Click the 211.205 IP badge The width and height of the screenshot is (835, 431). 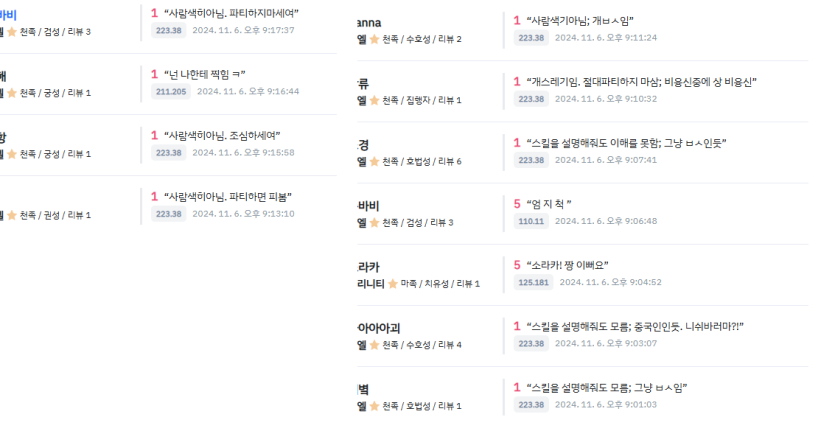(171, 91)
